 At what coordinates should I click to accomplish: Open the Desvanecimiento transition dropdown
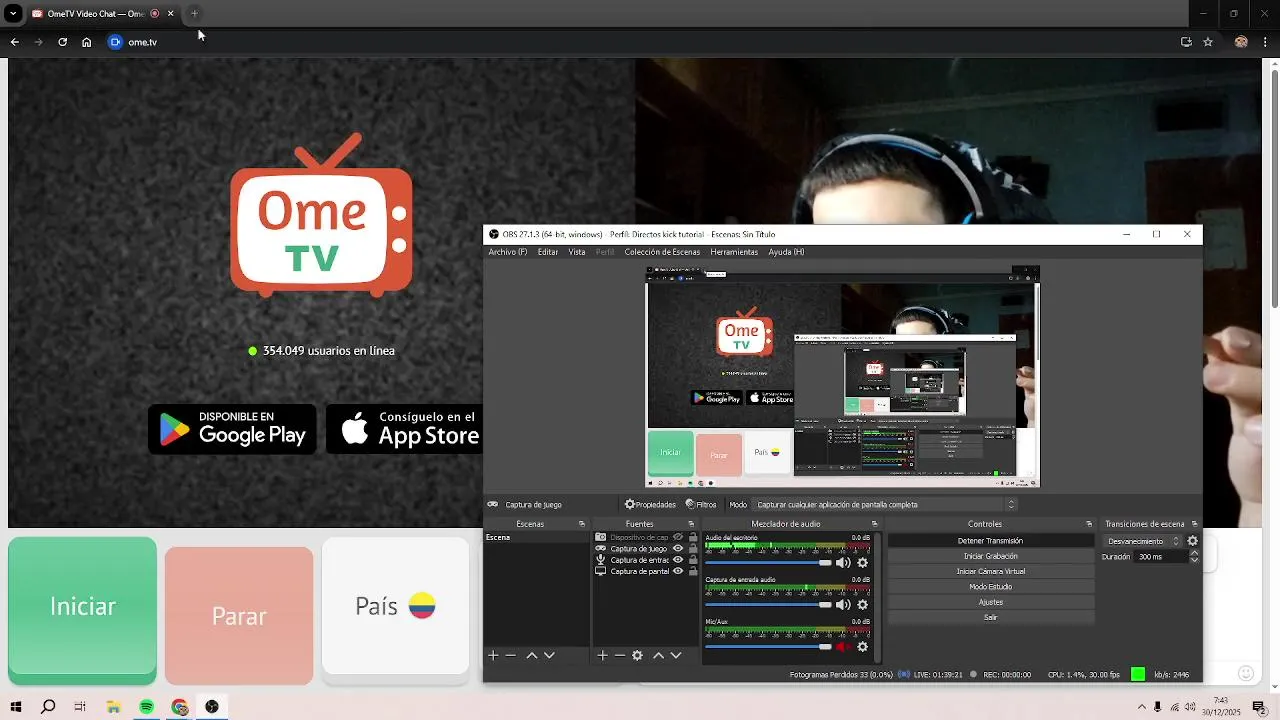click(1143, 541)
